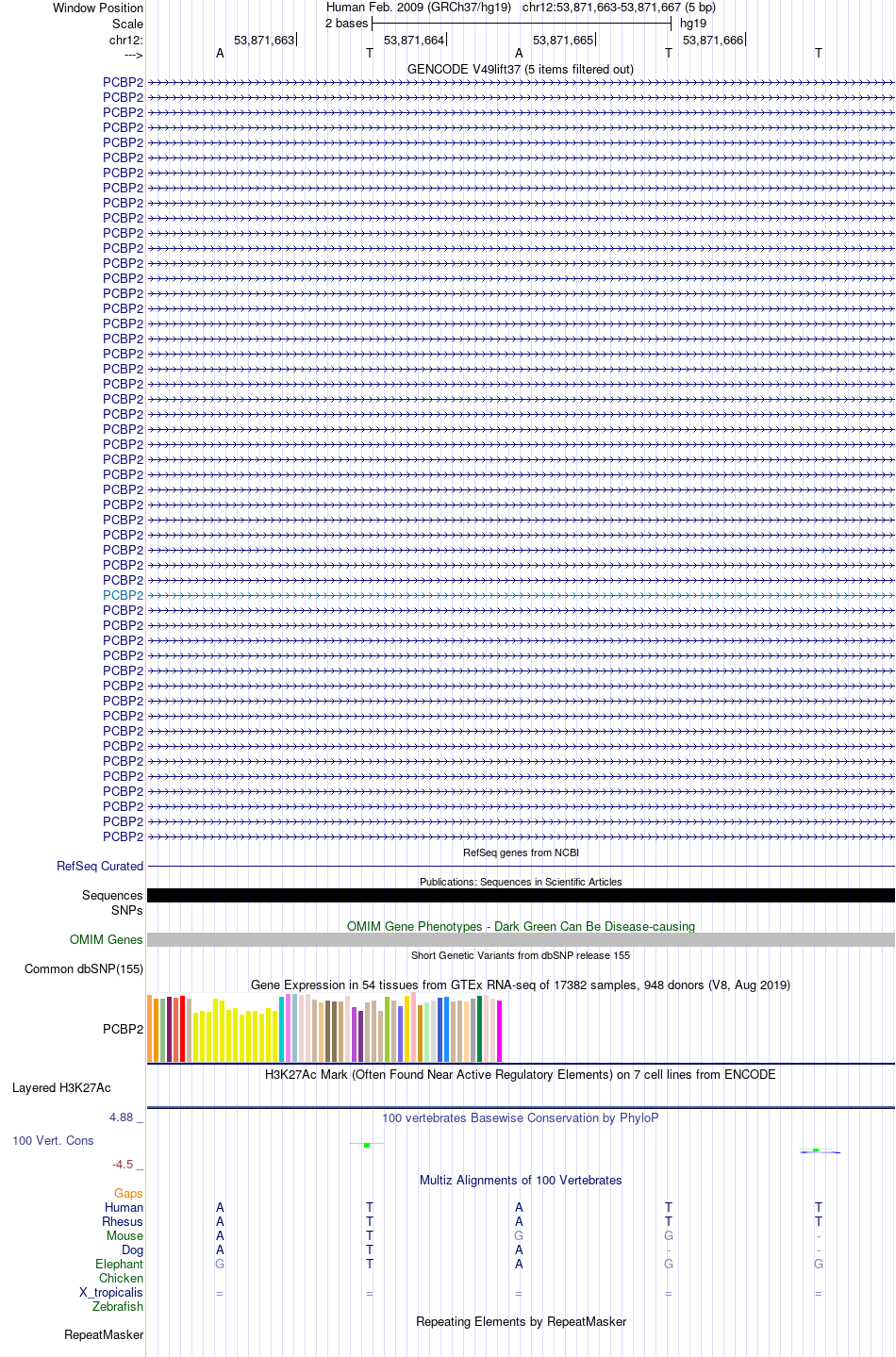This screenshot has width=896, height=1357.
Task: Click the Dog alignment row label
Action: point(133,1249)
